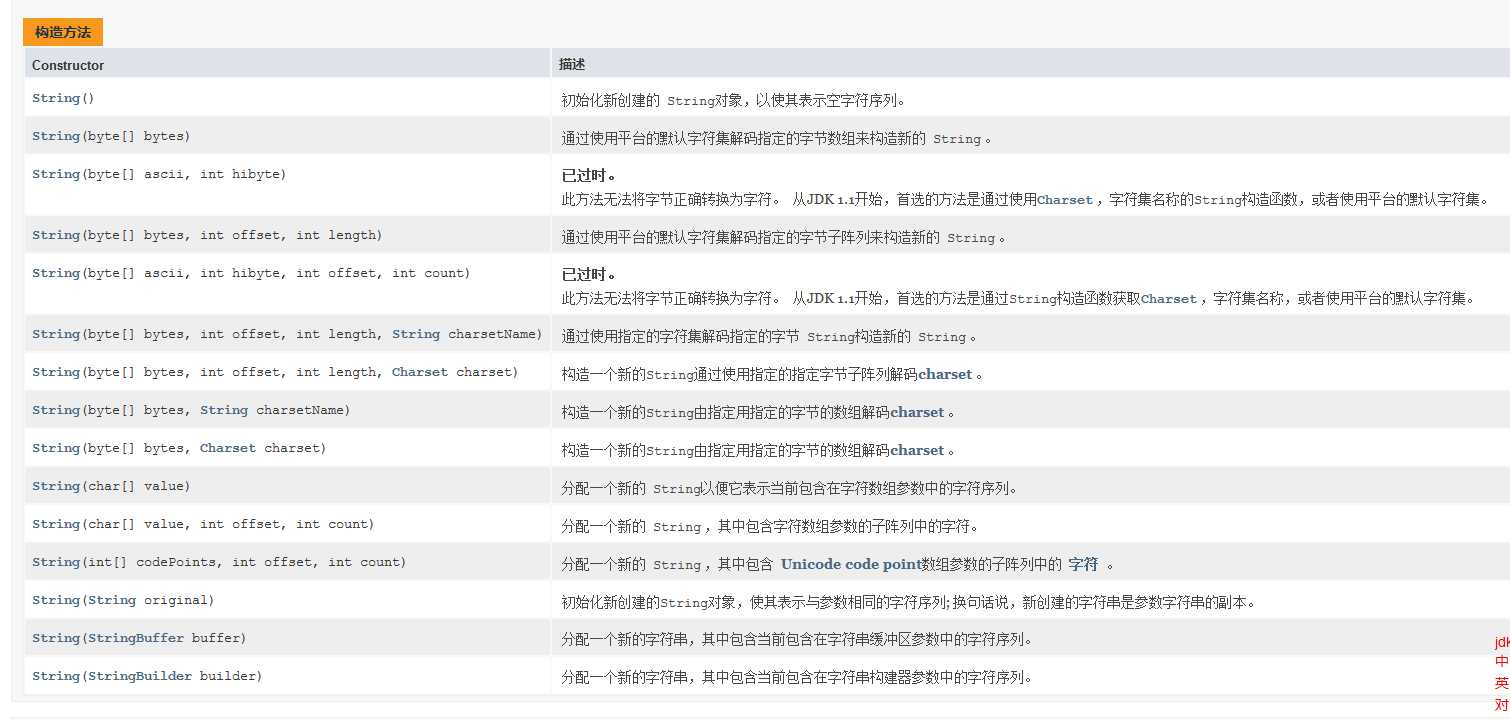Click description 新创建的字符串是参数字符串的副本
Viewport: 1510px width, 720px height.
coord(908,603)
